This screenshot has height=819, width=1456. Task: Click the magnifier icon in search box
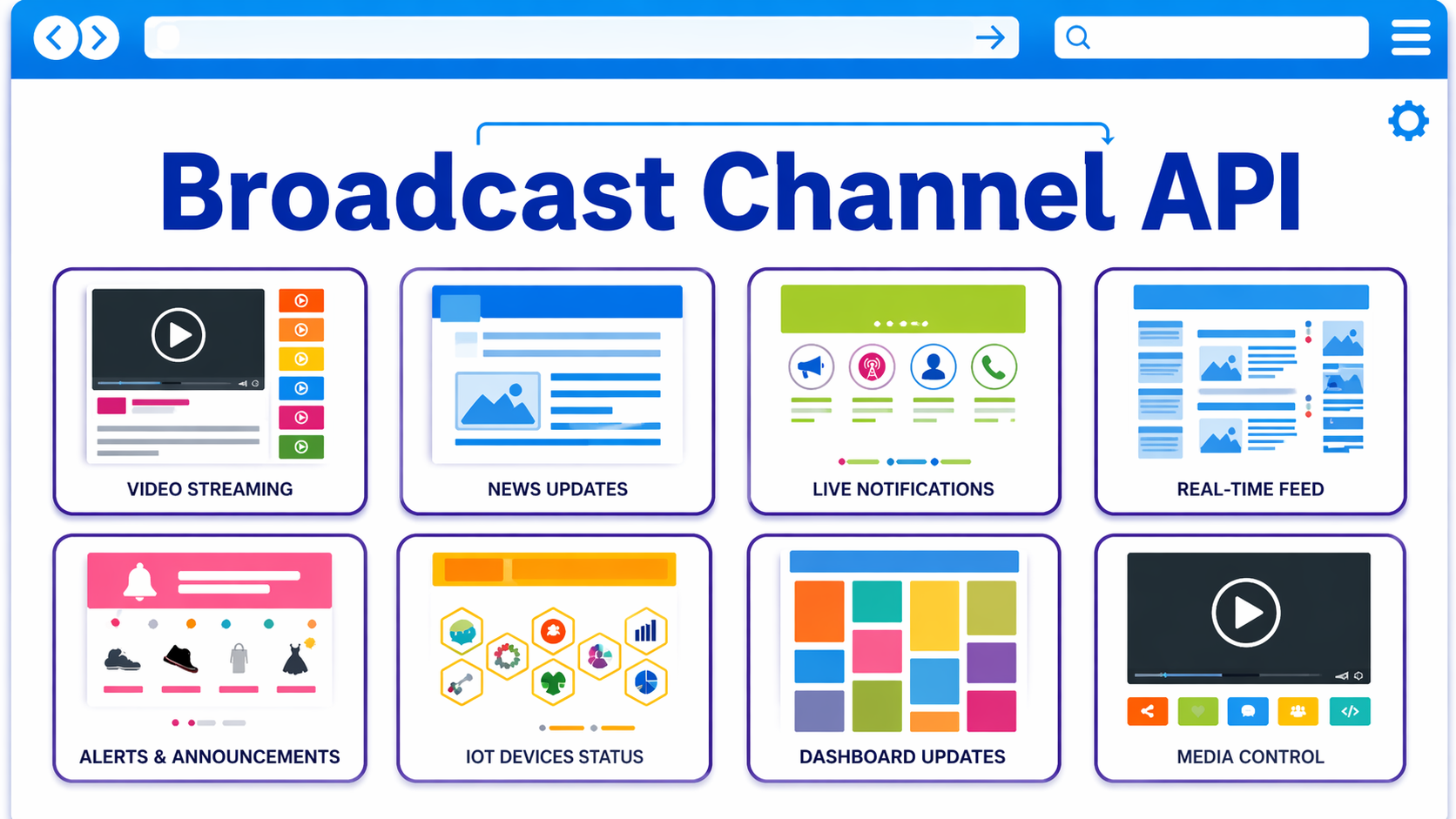(1078, 38)
